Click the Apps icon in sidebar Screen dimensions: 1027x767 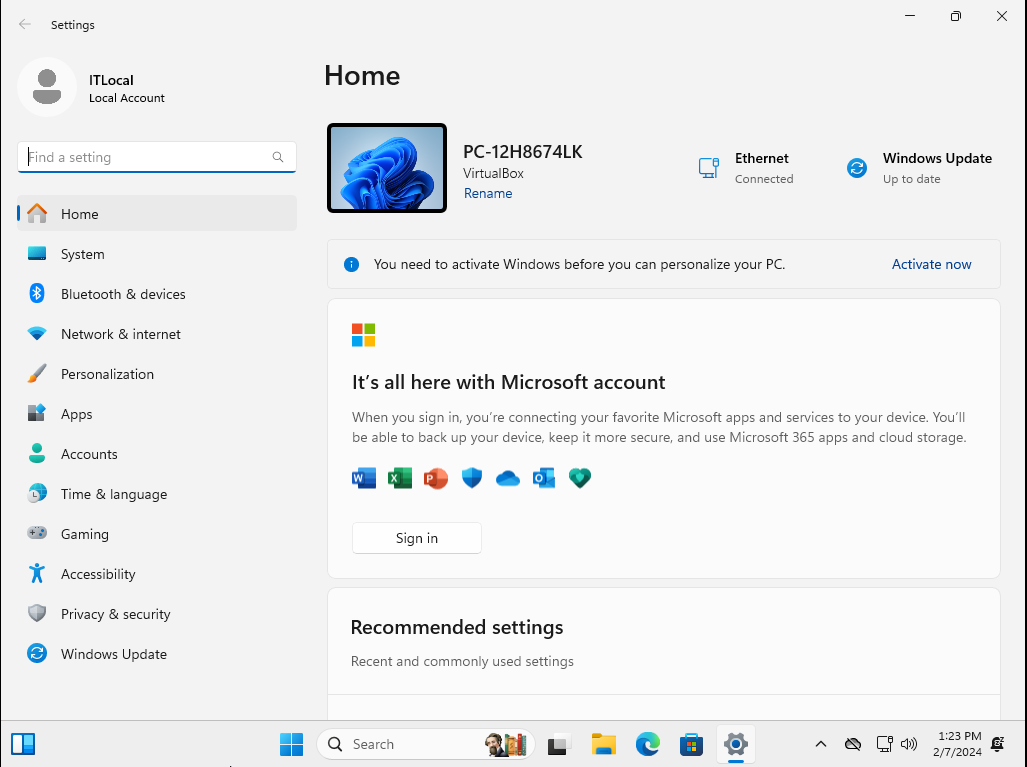[37, 413]
